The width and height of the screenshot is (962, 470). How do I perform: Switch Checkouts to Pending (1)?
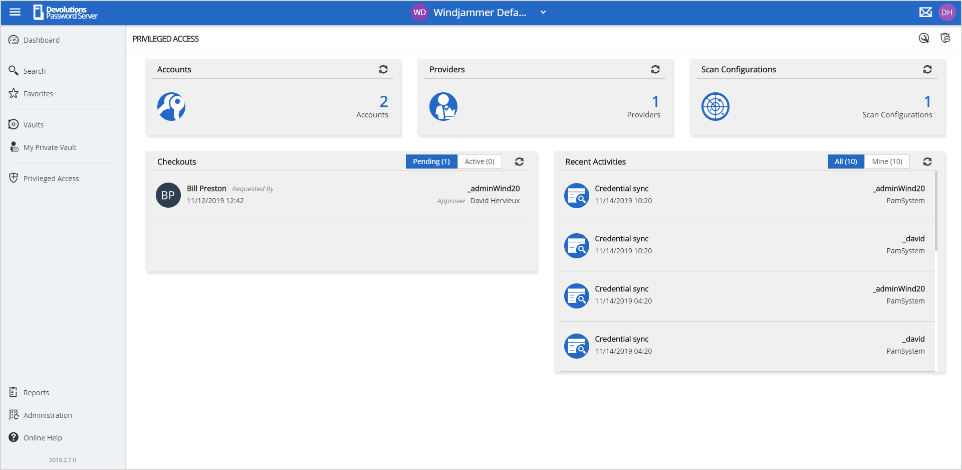(x=431, y=161)
